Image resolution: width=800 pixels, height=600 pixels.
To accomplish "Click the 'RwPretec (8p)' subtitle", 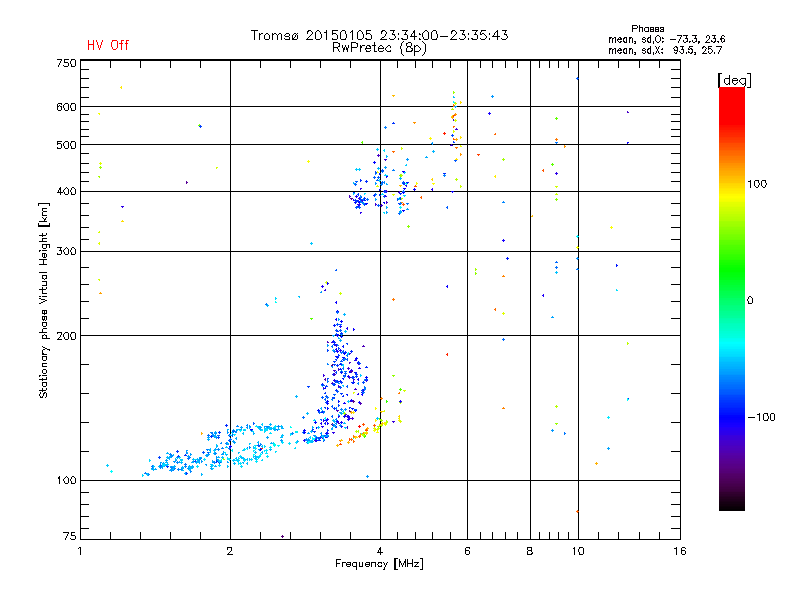I will (x=379, y=48).
